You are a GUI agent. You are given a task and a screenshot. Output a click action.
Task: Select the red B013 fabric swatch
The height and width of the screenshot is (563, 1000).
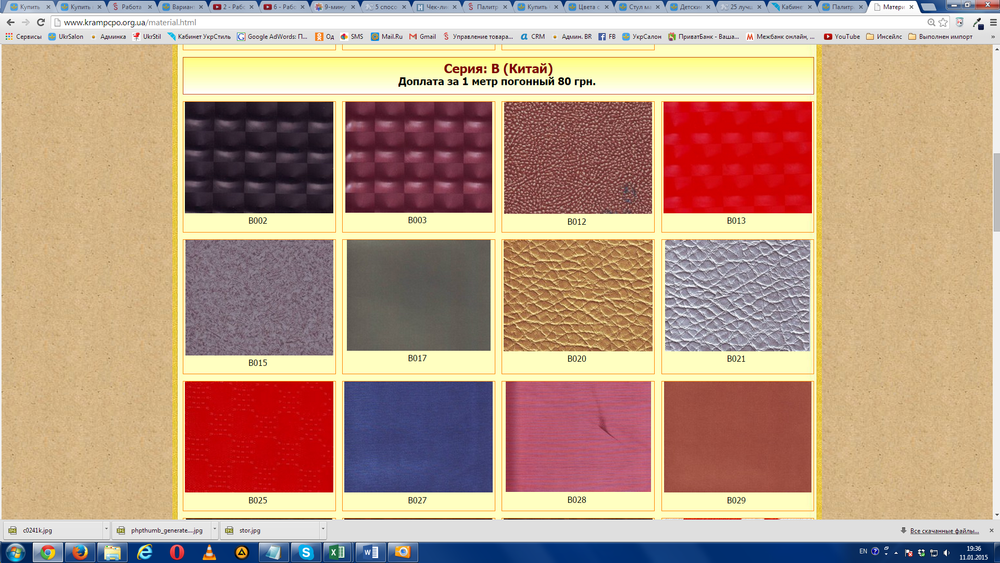(736, 158)
